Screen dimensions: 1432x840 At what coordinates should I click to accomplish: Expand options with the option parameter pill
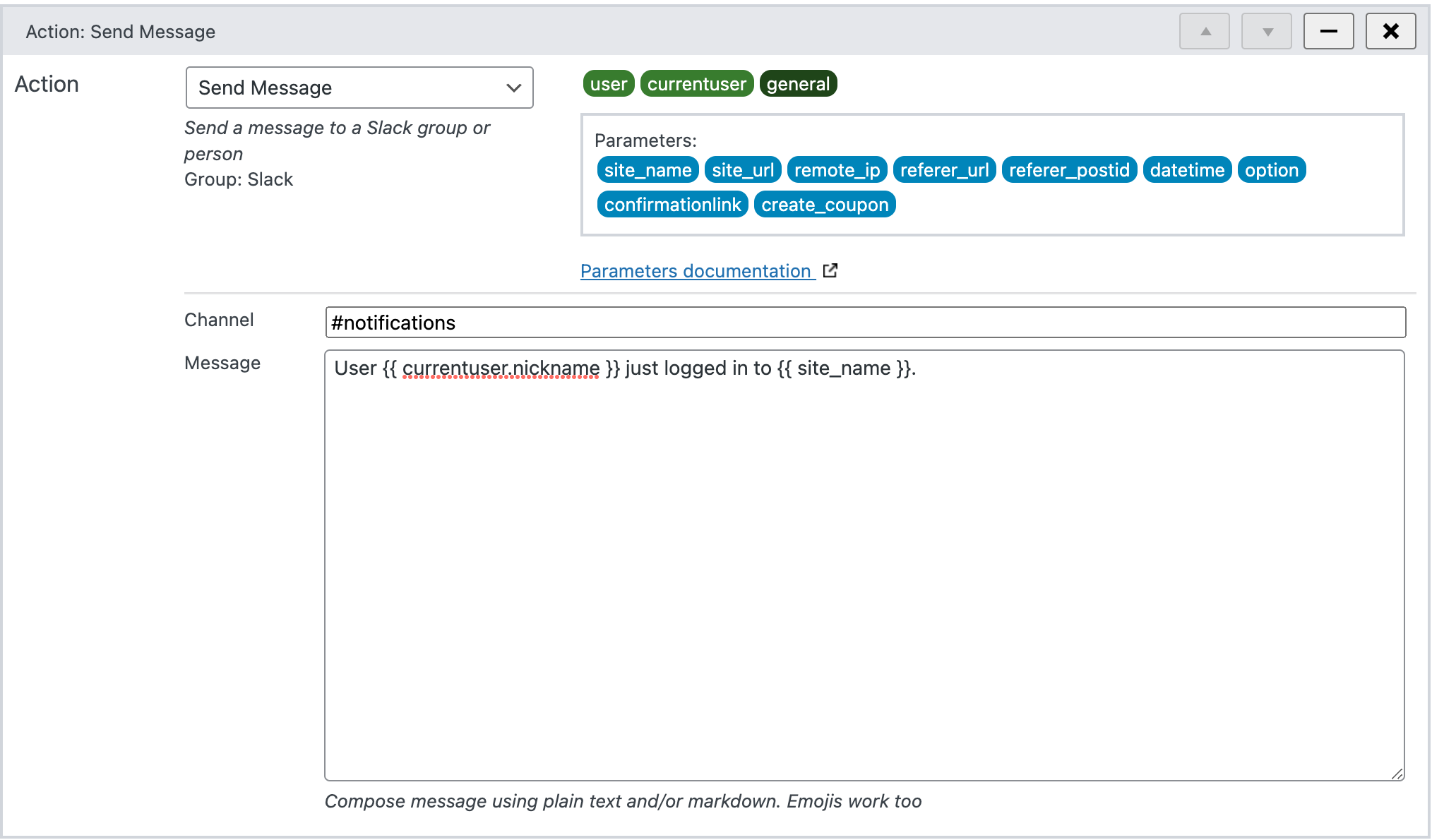1271,169
